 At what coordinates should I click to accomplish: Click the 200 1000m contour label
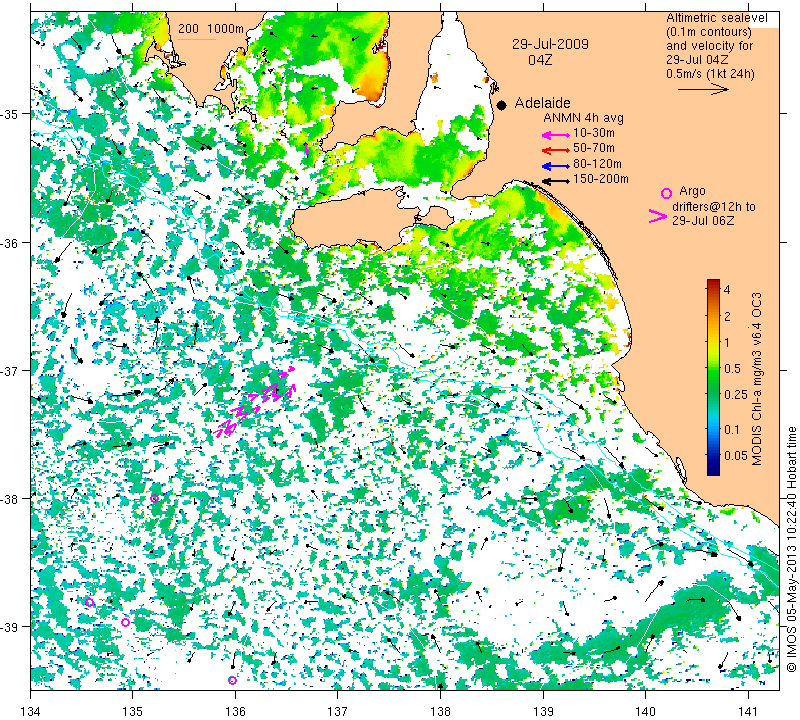(211, 29)
